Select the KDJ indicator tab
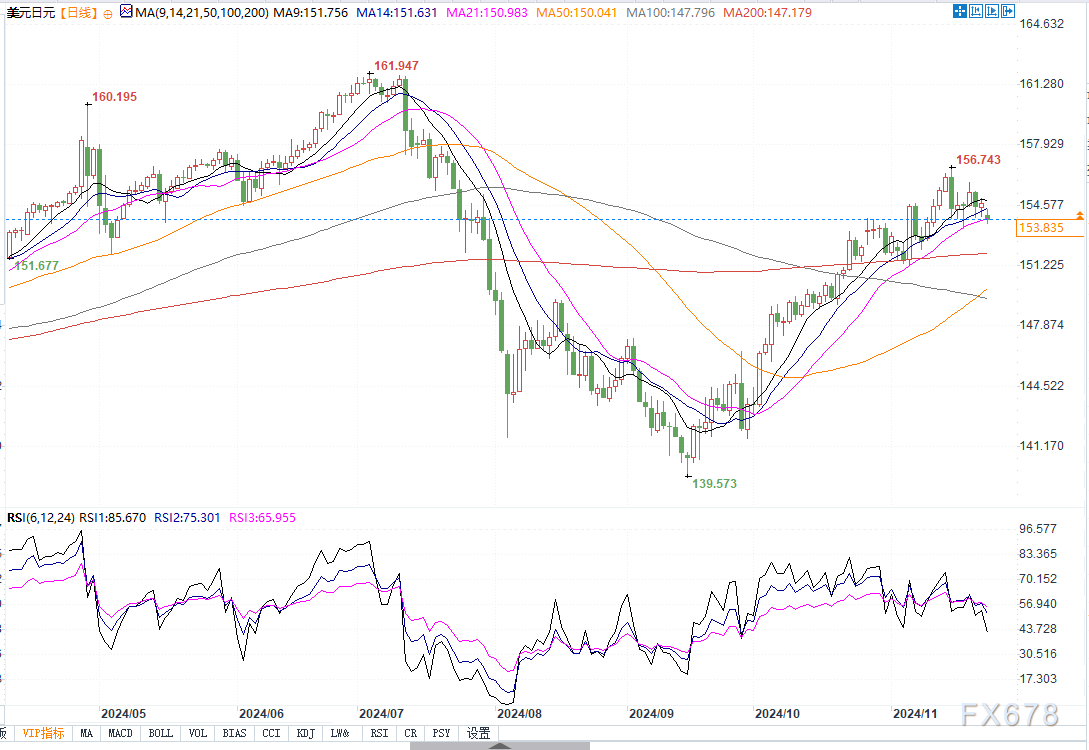 (x=306, y=733)
